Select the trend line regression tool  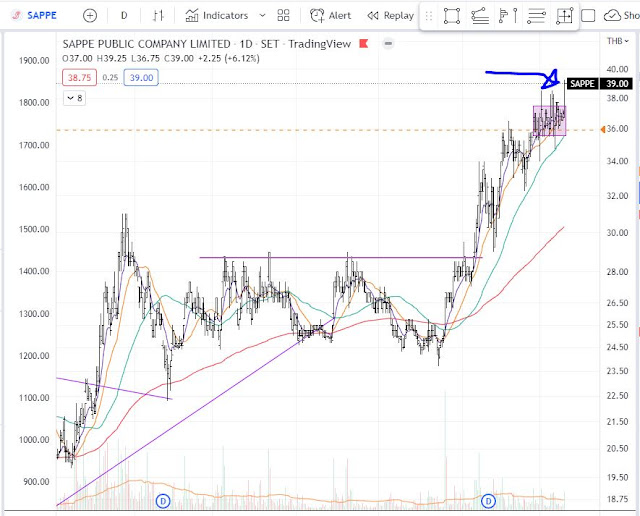480,16
